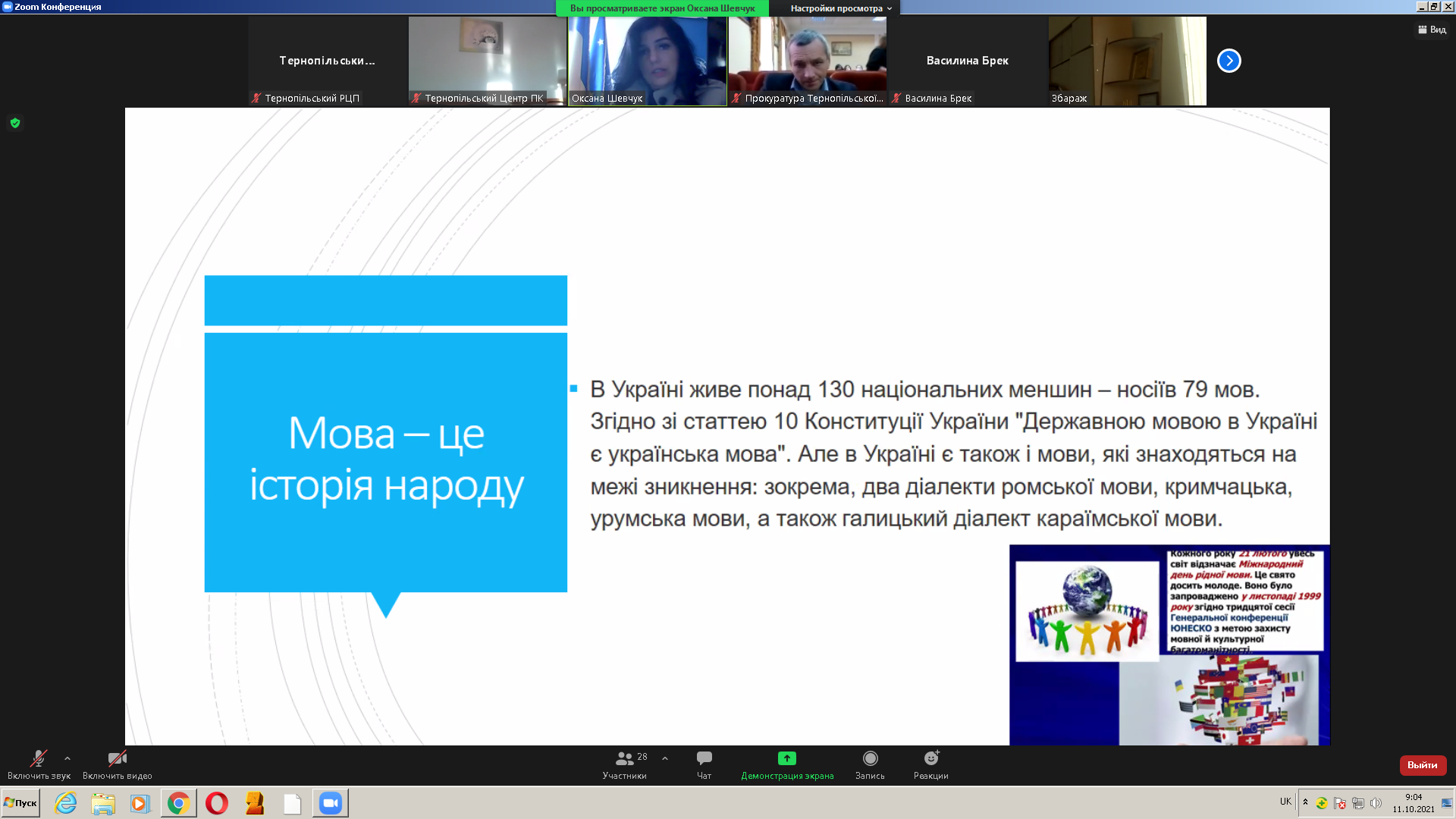Click the green screen sharing notice banner
Viewport: 1456px width, 819px height.
662,8
